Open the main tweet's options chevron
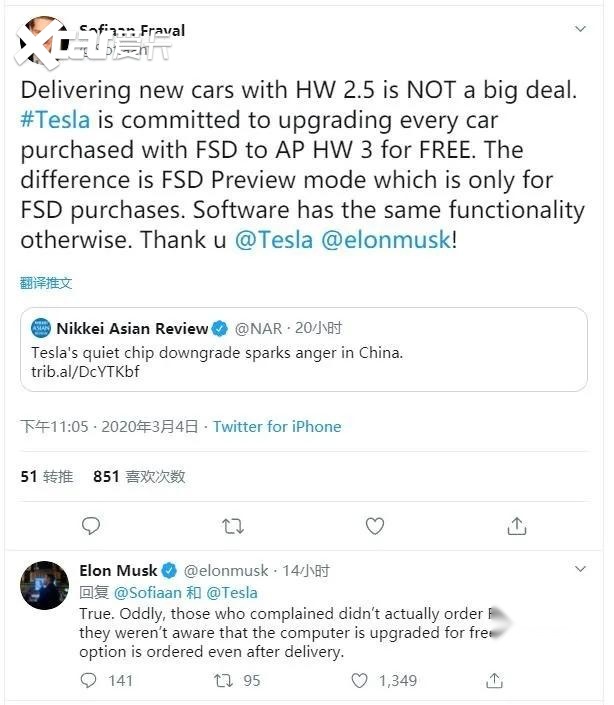Image resolution: width=614 pixels, height=705 pixels. click(581, 30)
